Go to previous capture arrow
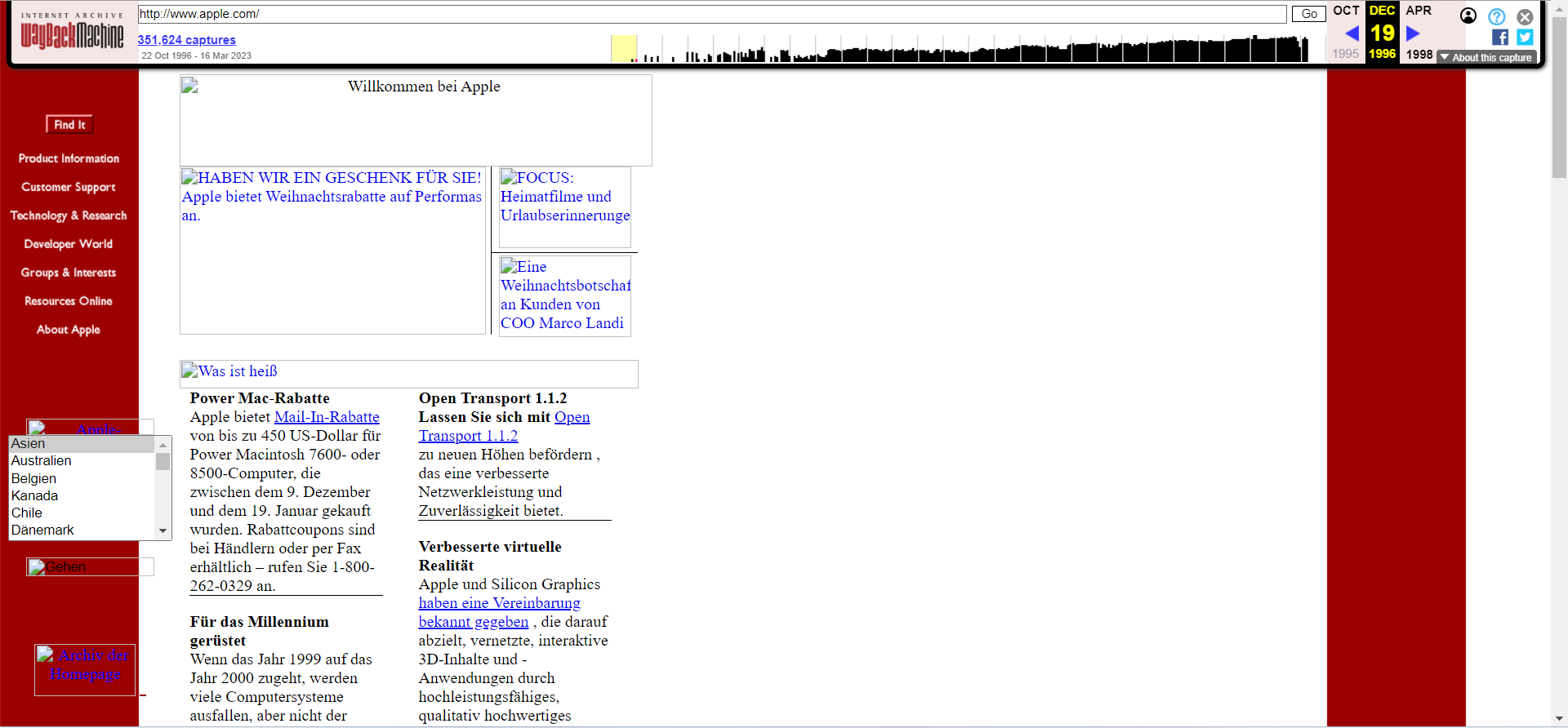The width and height of the screenshot is (1568, 728). [x=1352, y=33]
